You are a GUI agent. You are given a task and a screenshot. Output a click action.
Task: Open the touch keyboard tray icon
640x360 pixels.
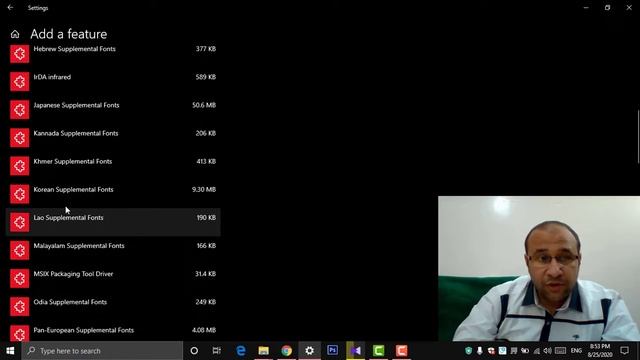point(560,351)
